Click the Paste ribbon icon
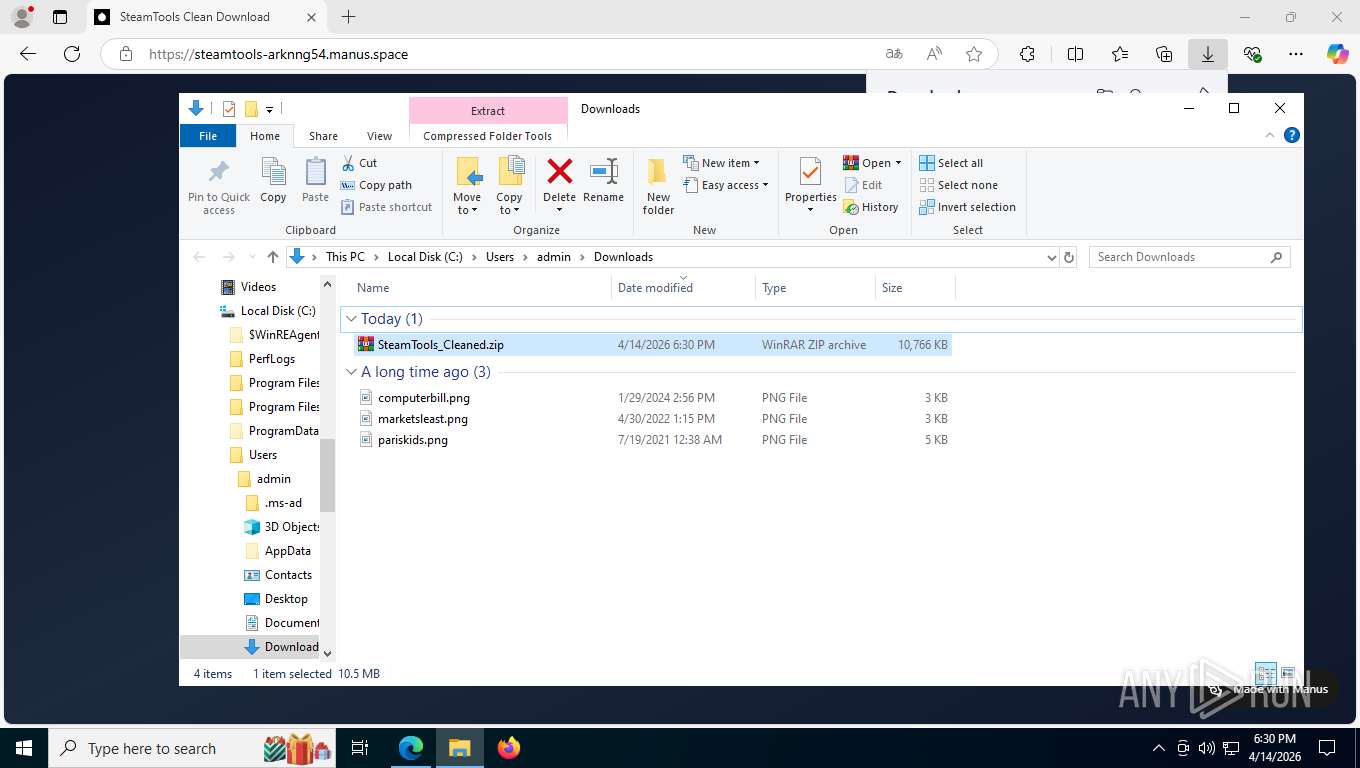This screenshot has height=768, width=1360. coord(315,180)
